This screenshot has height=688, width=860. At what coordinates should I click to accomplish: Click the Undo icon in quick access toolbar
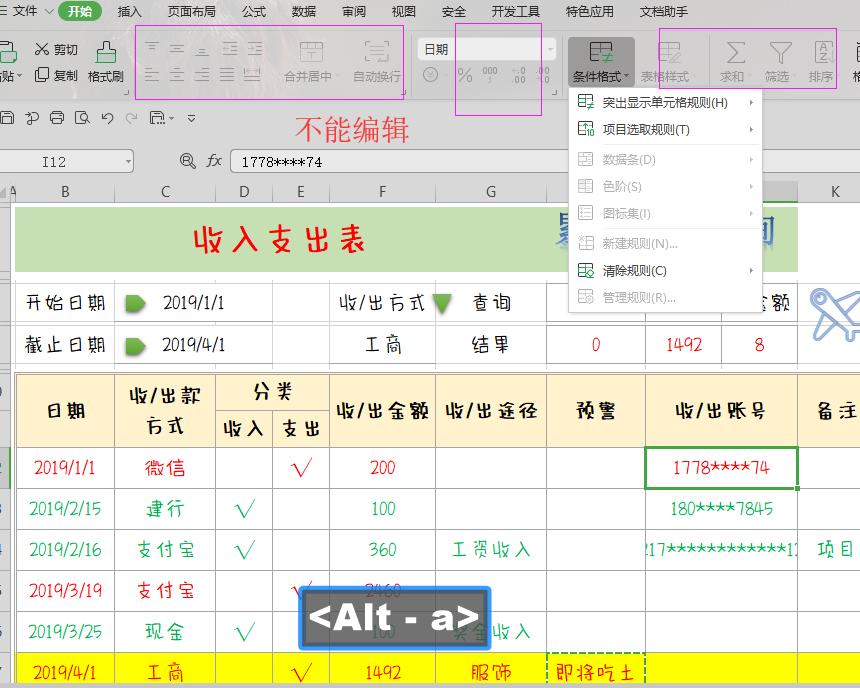pos(105,118)
